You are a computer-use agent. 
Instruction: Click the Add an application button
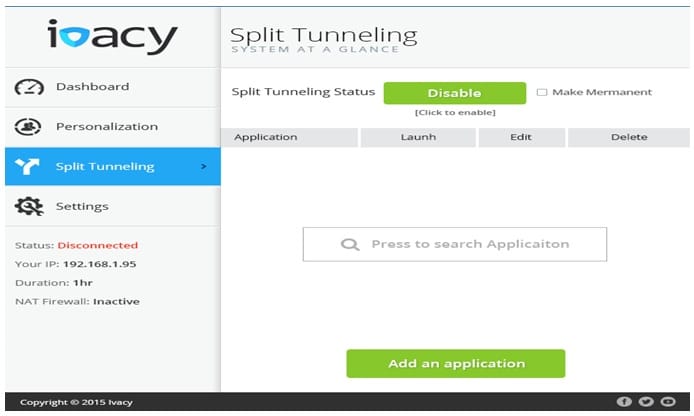pos(456,363)
